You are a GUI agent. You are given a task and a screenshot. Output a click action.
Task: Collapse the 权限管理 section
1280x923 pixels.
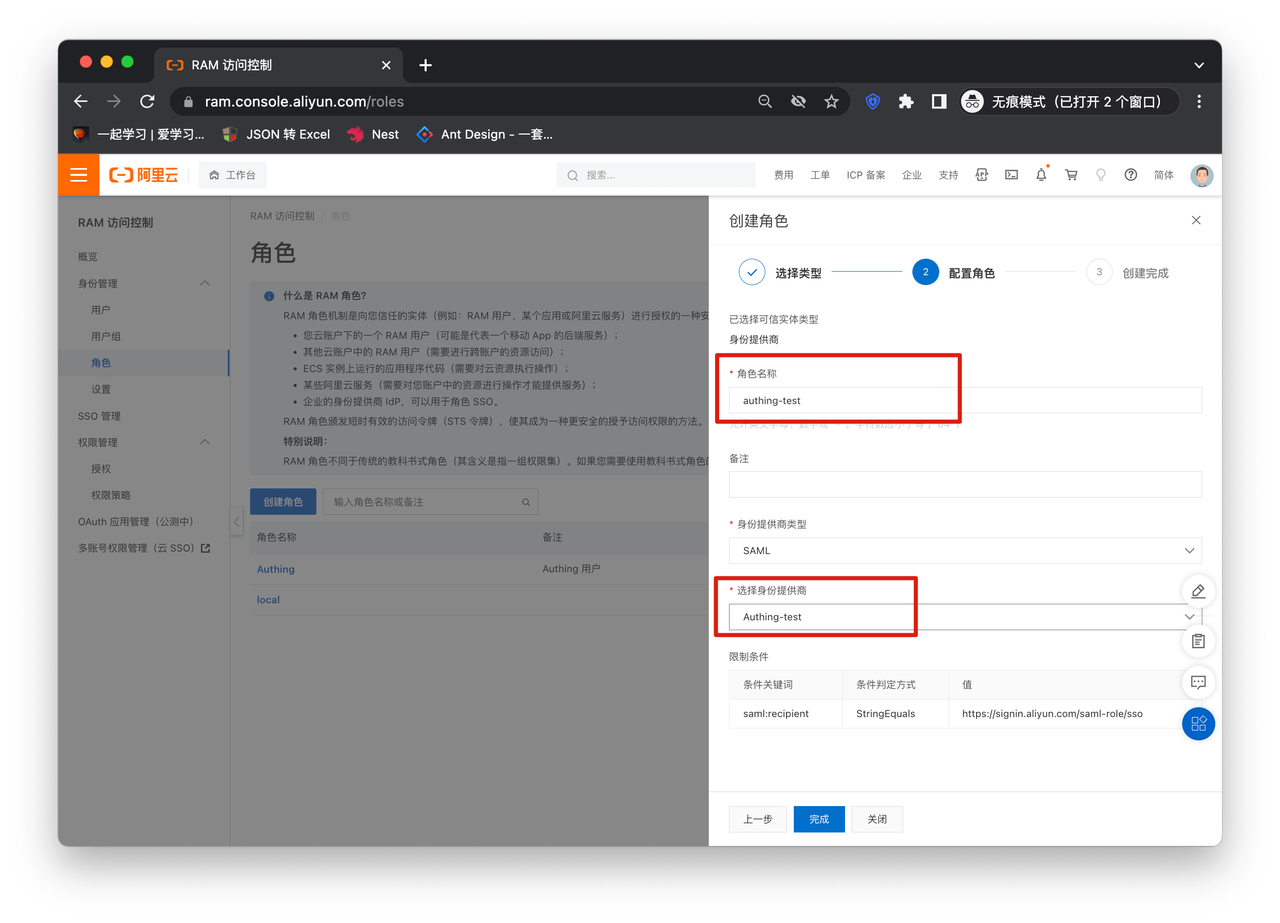(205, 442)
